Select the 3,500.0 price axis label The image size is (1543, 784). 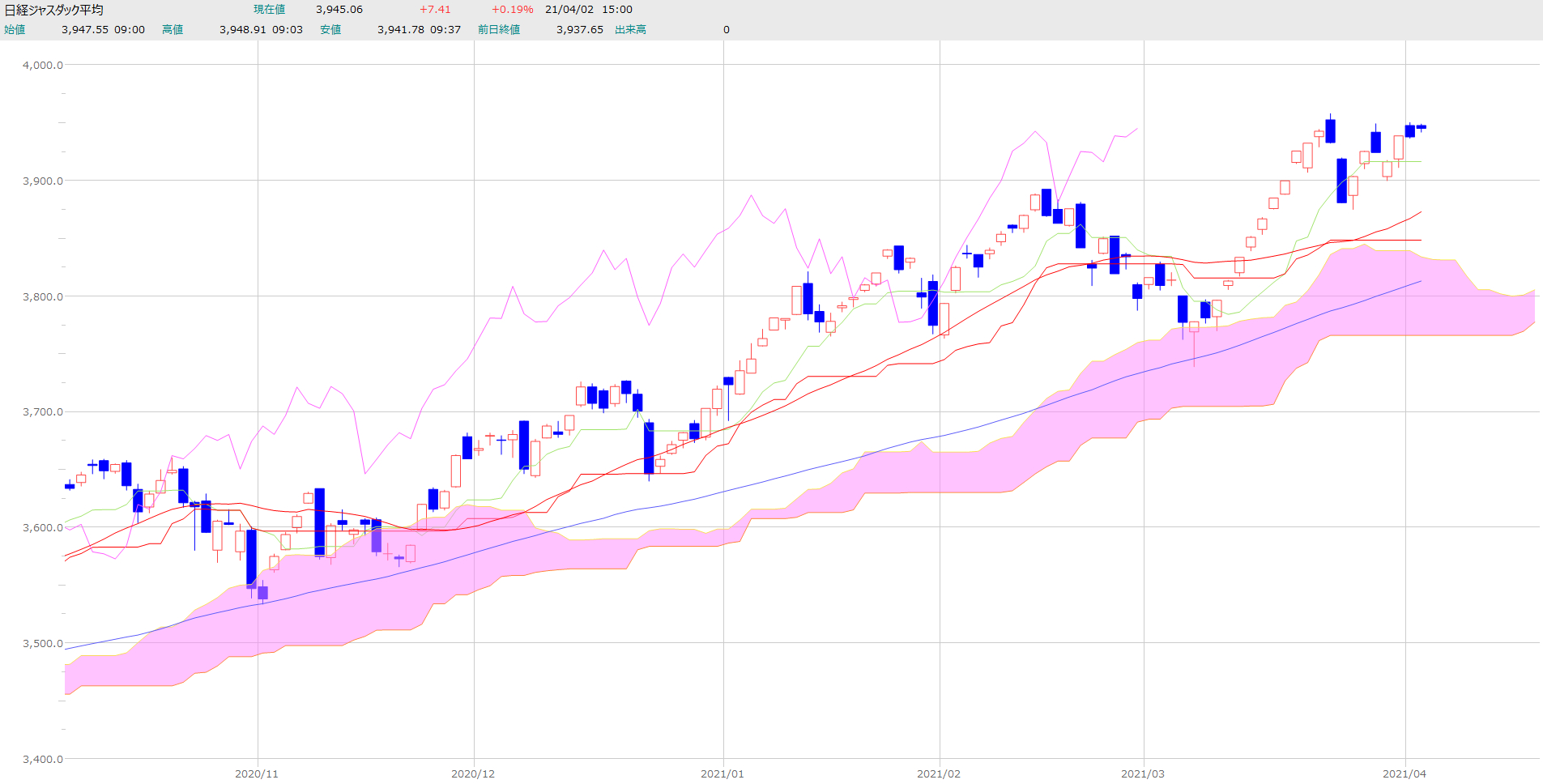43,644
